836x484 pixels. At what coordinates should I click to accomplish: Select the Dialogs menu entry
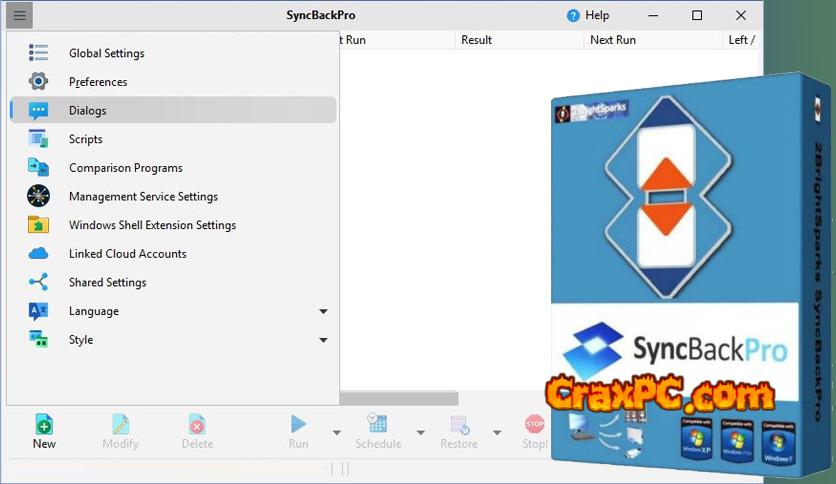(87, 111)
